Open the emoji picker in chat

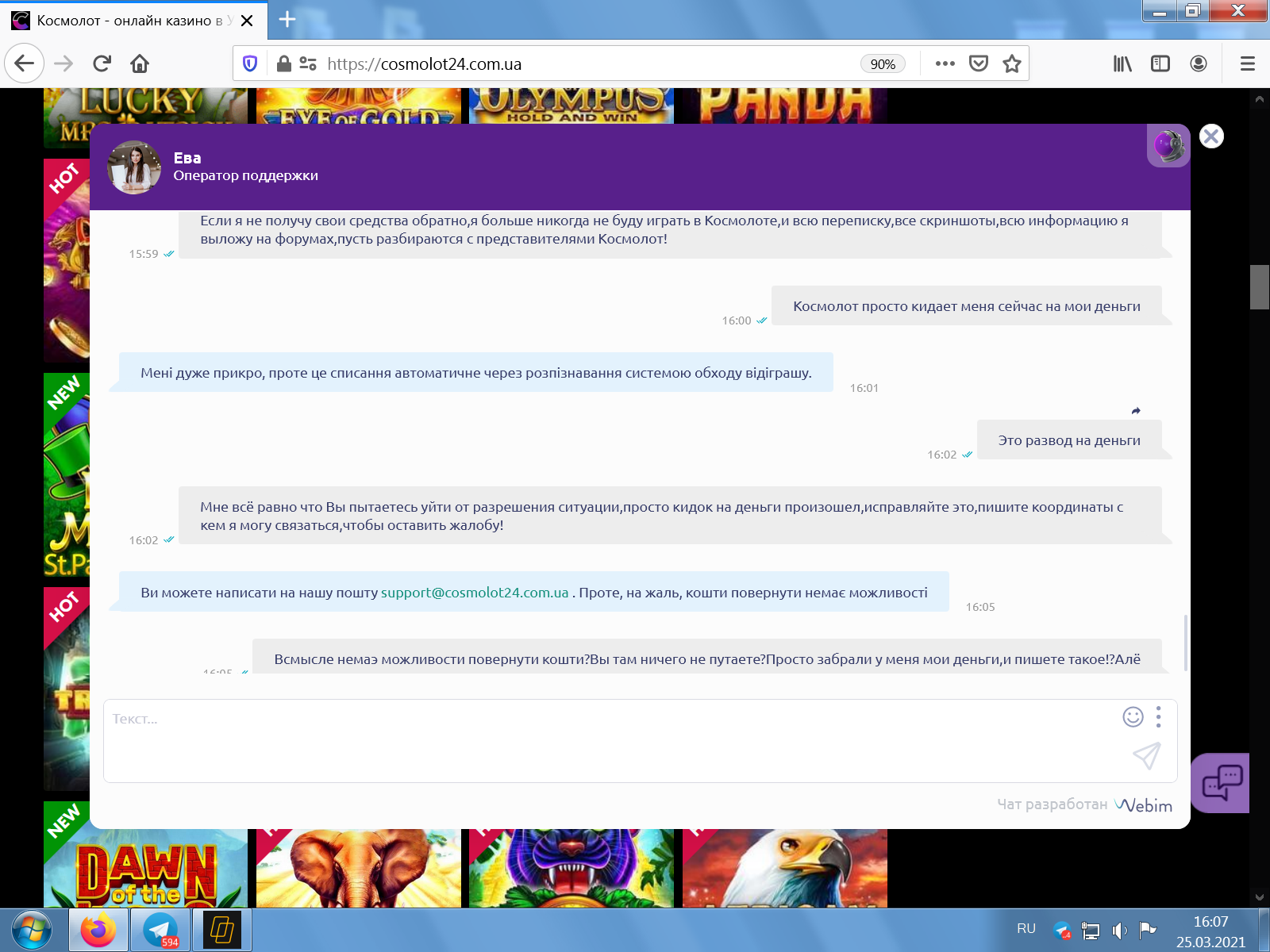1133,717
